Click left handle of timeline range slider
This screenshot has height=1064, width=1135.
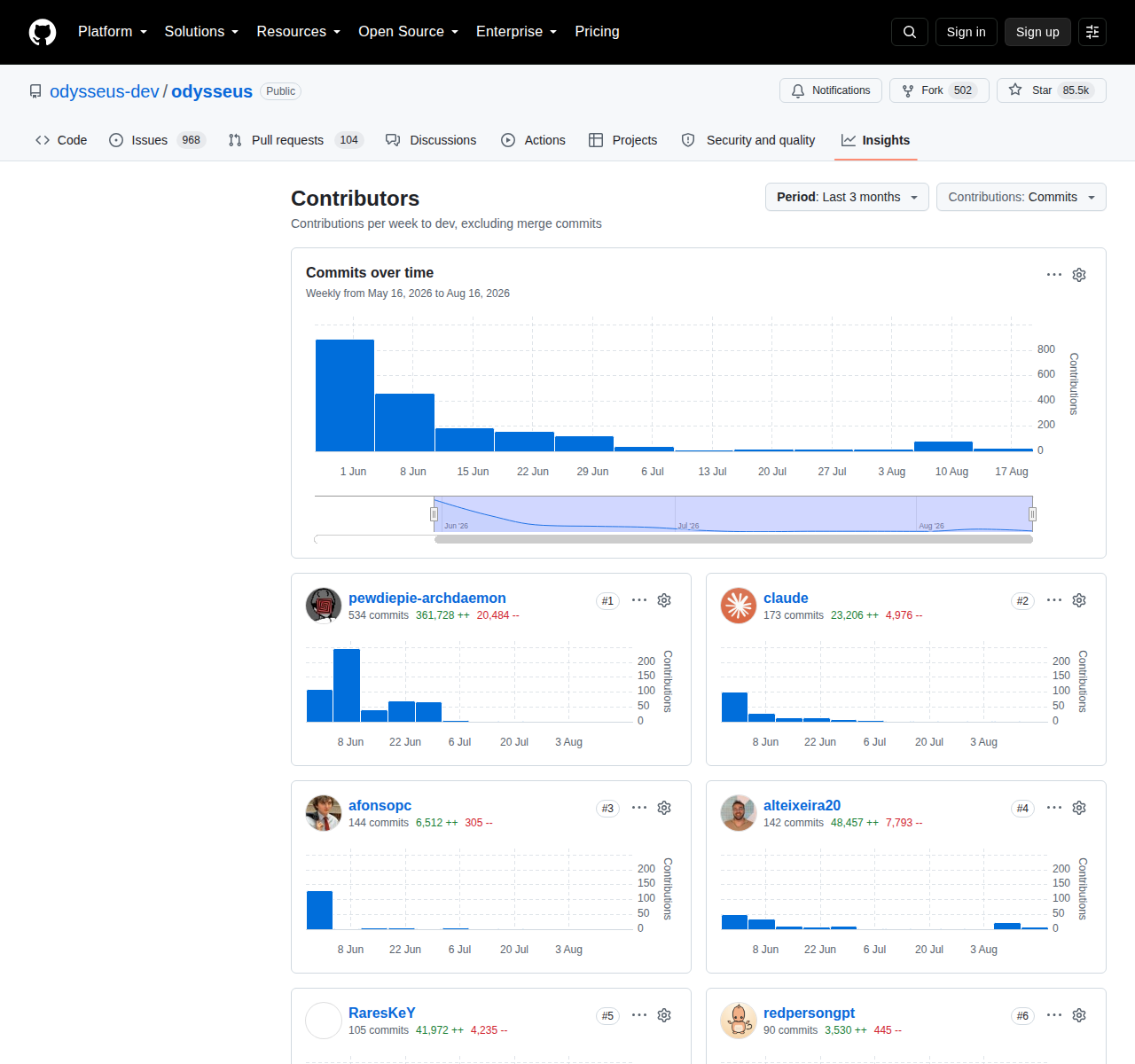tap(434, 514)
